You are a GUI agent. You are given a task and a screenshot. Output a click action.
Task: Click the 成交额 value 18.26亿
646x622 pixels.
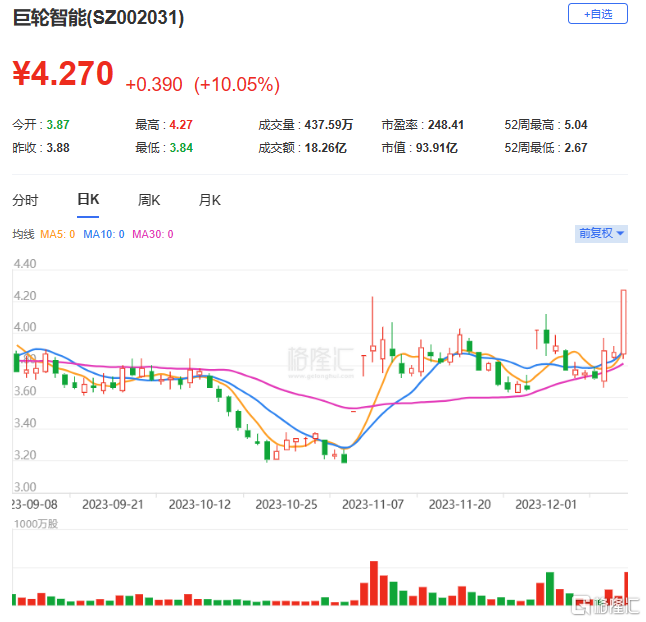coord(325,148)
